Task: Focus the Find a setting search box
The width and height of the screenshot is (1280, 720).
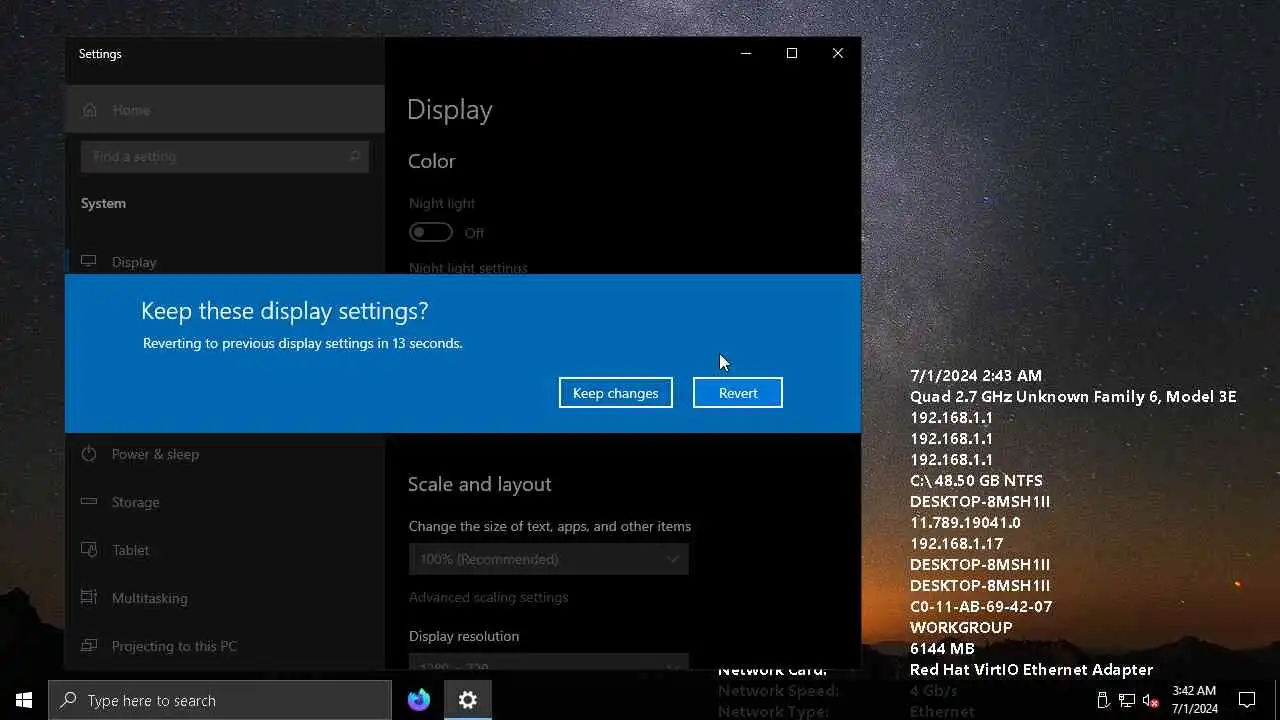Action: [x=225, y=157]
